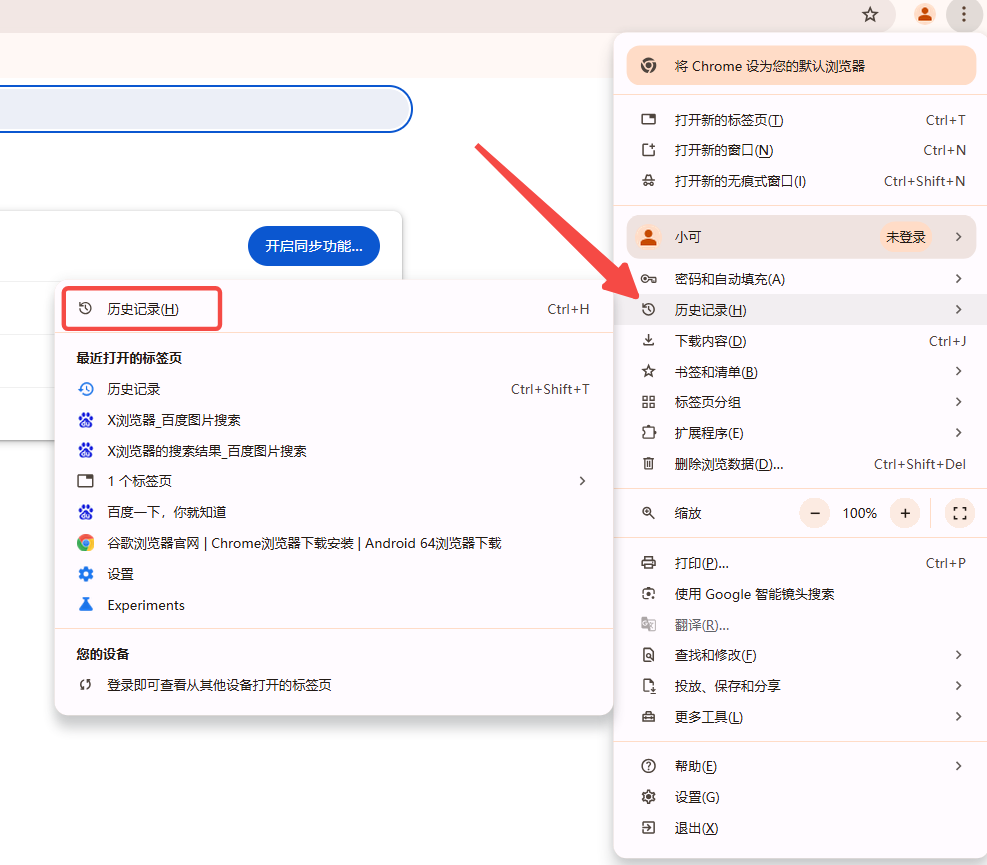987x865 pixels.
Task: Click the 100% zoom level value
Action: [x=859, y=513]
